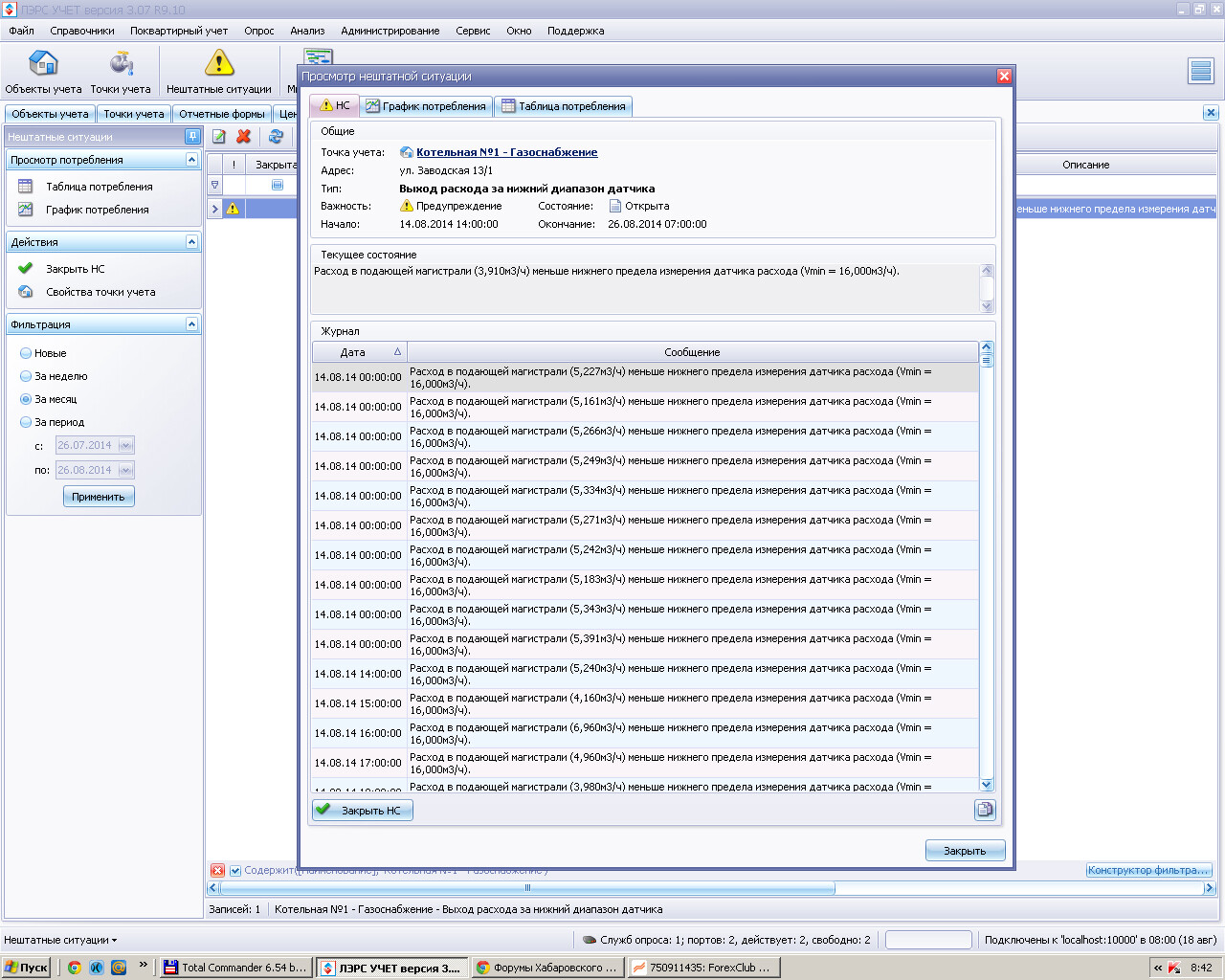Expand the grid row arrow indicator
1225x980 pixels.
pos(215,209)
